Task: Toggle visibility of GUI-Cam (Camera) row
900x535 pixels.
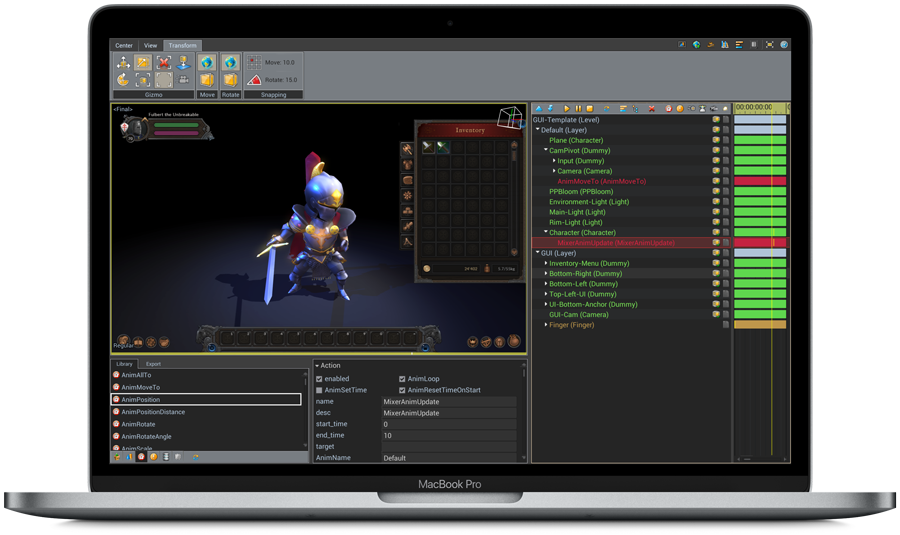Action: tap(716, 315)
